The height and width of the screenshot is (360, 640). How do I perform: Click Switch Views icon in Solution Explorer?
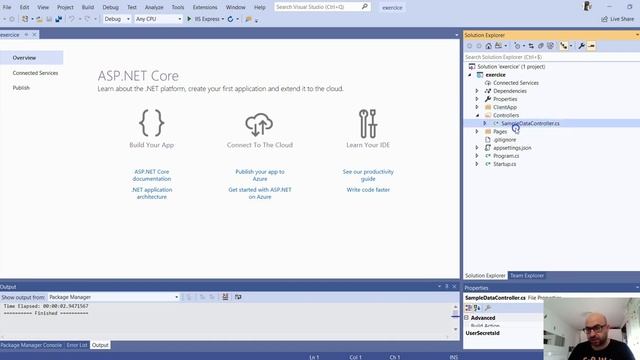(x=498, y=46)
